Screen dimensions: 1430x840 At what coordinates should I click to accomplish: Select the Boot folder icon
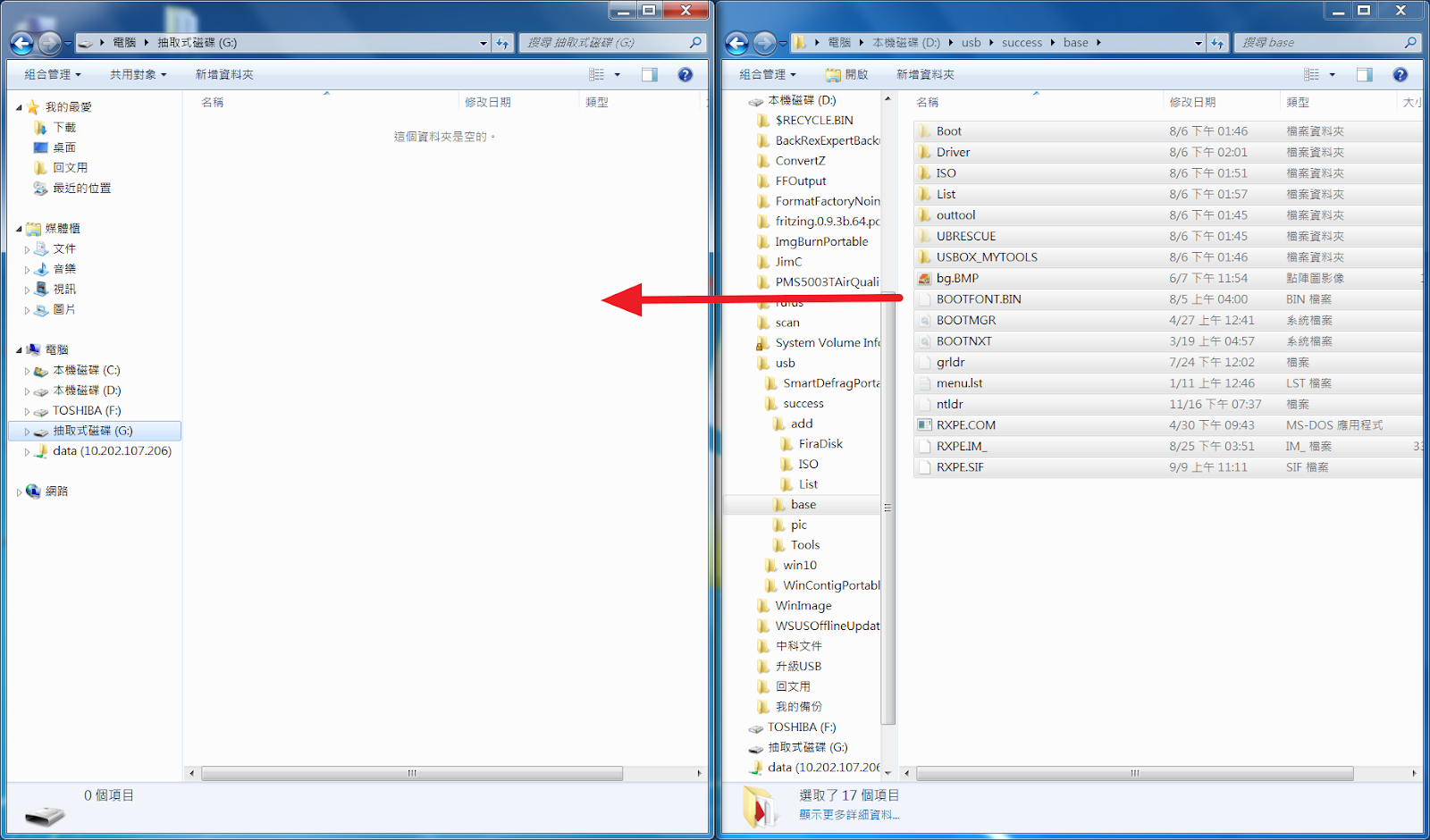[925, 131]
